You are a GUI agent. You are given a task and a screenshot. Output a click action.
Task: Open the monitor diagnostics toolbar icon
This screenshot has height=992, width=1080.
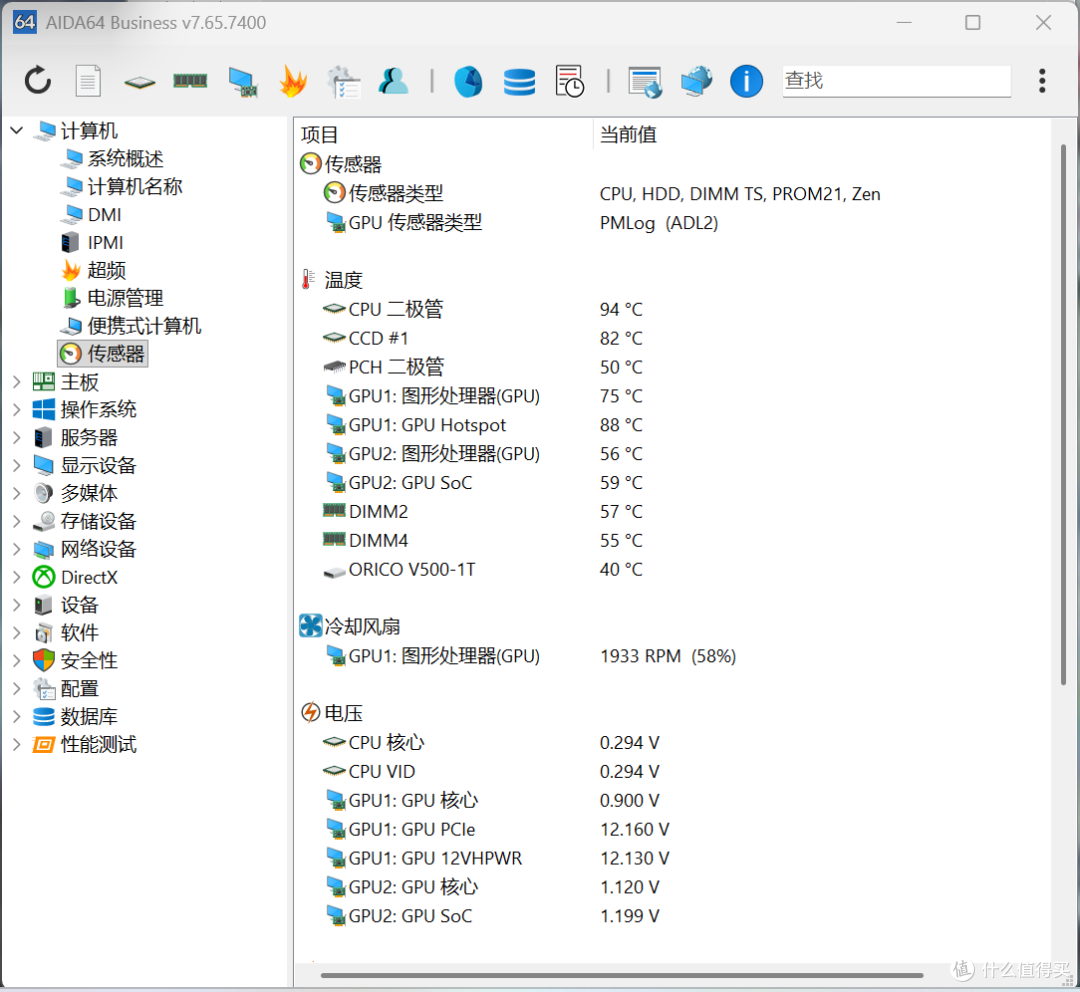point(242,82)
